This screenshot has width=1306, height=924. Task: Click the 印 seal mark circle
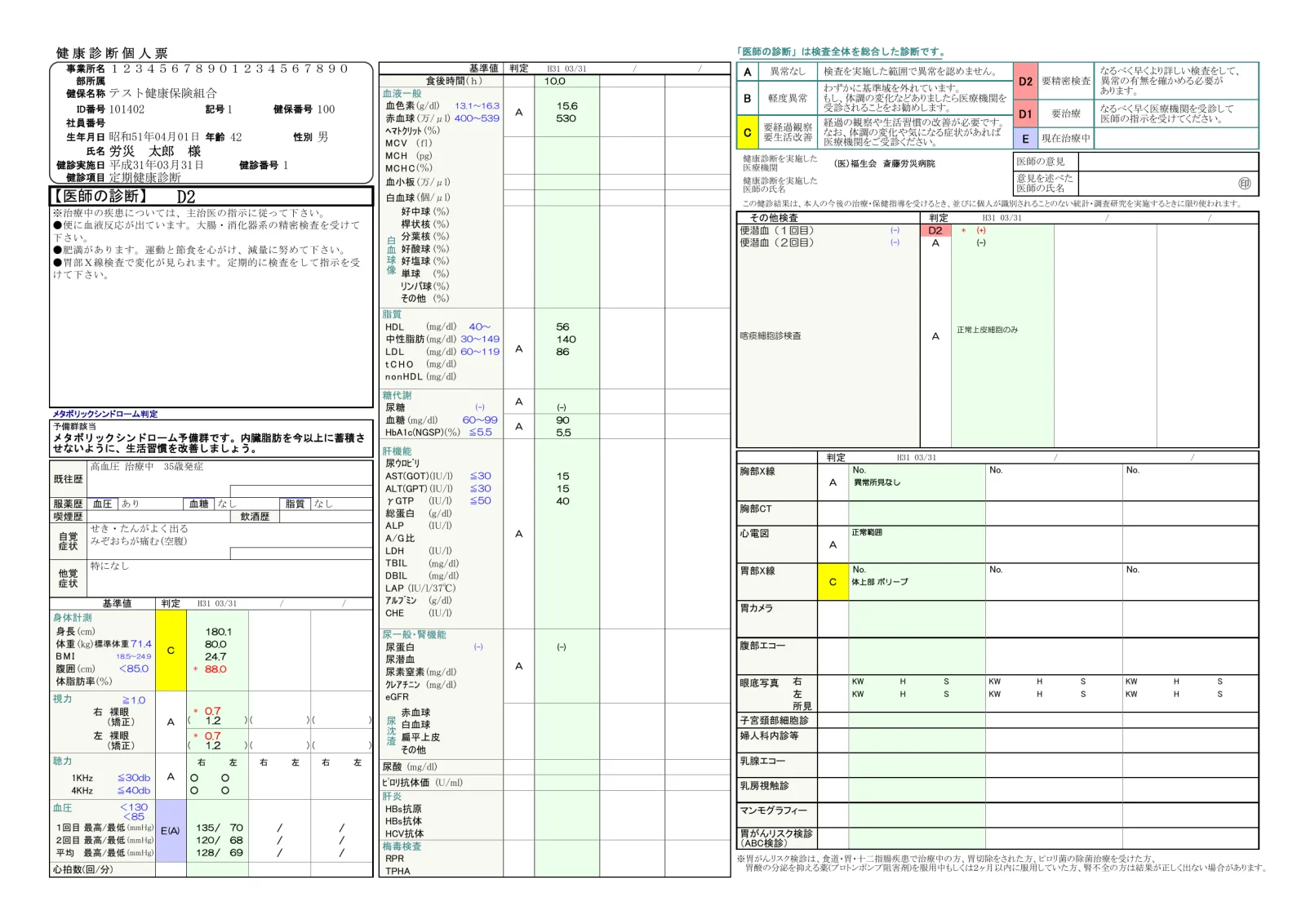(1245, 184)
